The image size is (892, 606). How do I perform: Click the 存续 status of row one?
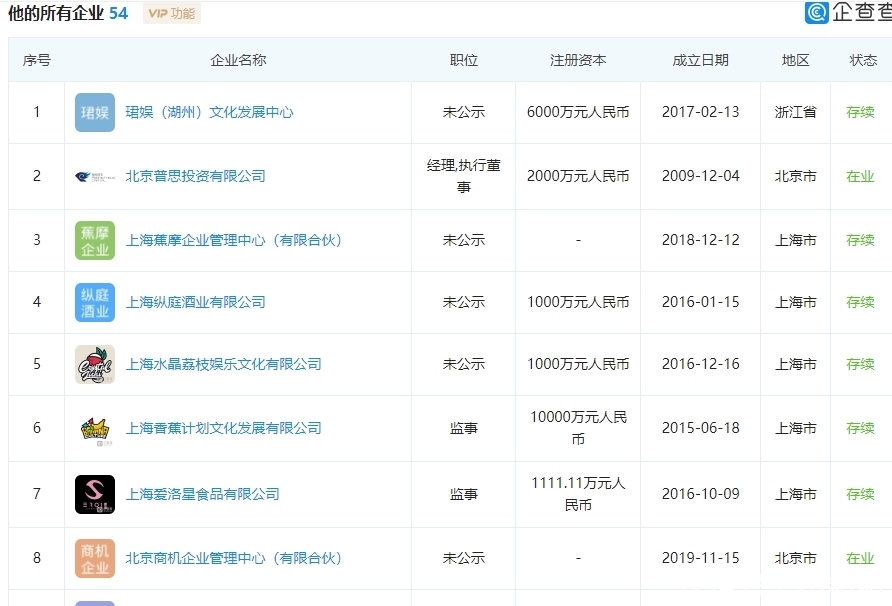pos(861,112)
